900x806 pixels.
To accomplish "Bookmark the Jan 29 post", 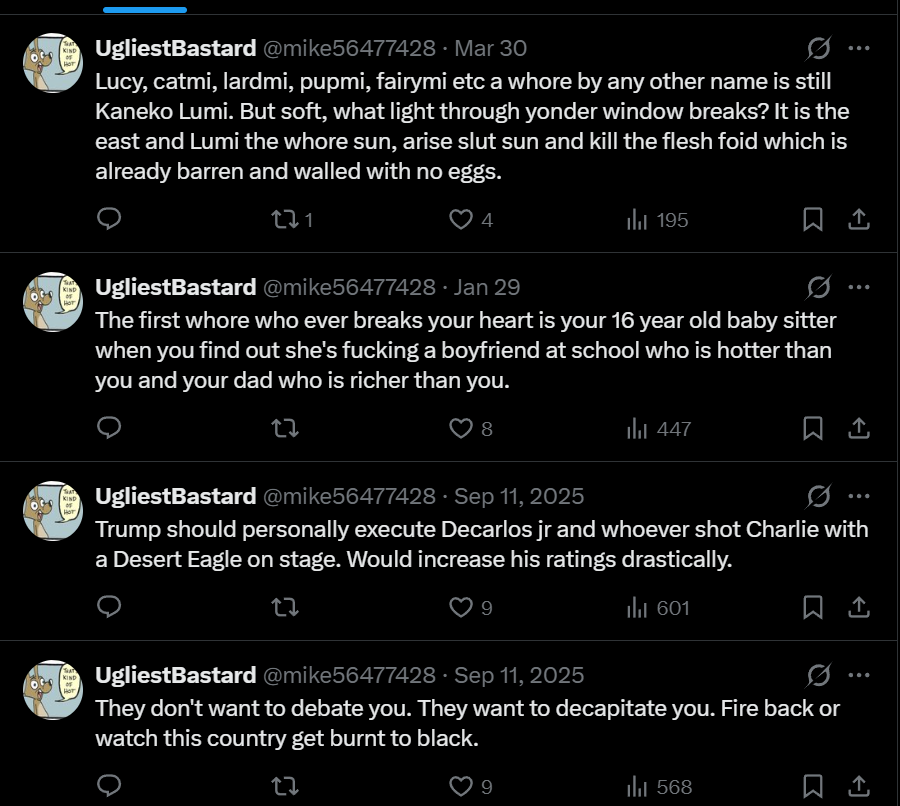I will click(x=812, y=428).
